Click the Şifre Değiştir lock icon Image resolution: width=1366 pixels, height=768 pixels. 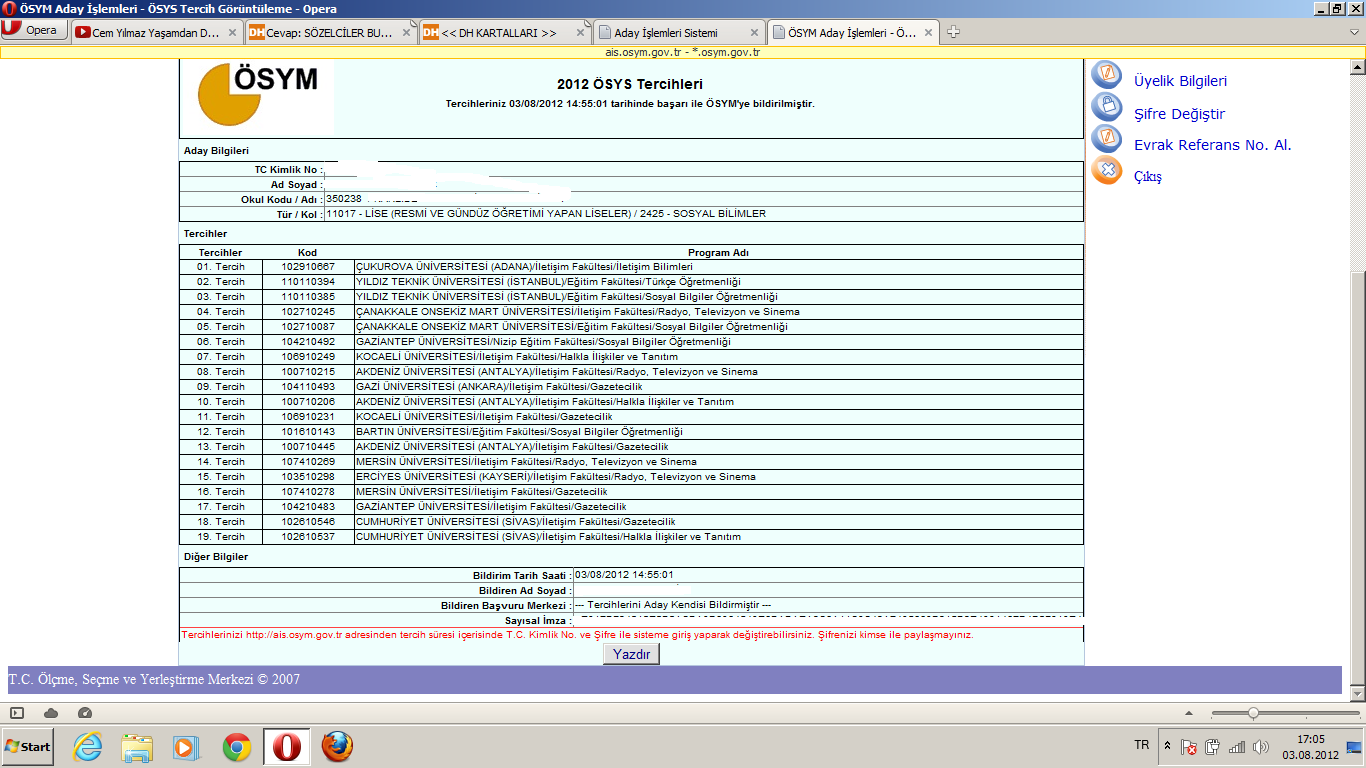(x=1107, y=107)
